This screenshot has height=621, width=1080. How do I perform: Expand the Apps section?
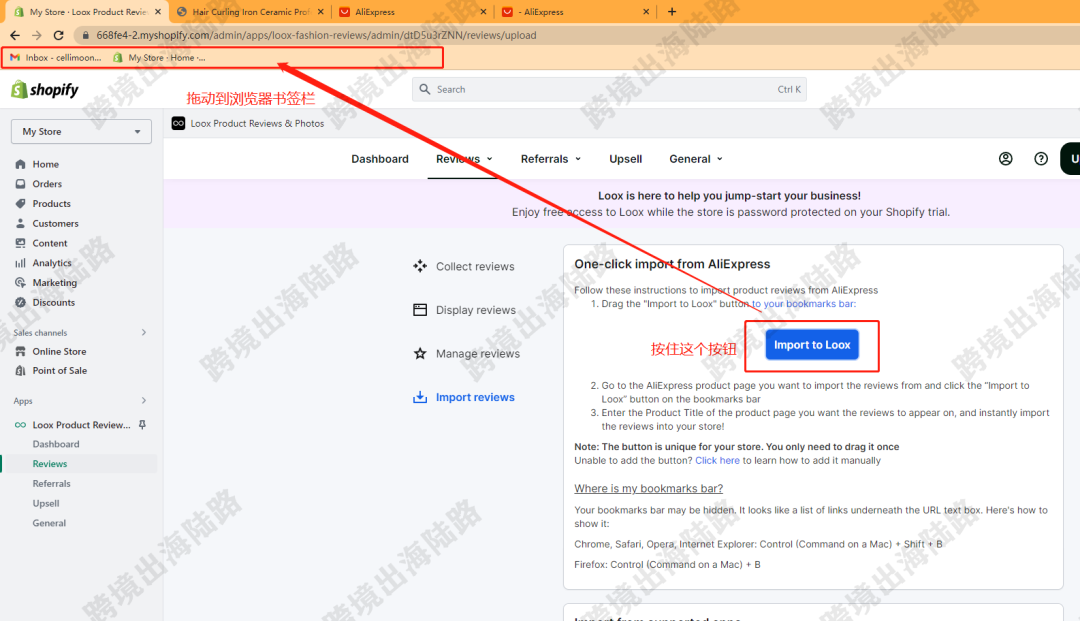144,401
